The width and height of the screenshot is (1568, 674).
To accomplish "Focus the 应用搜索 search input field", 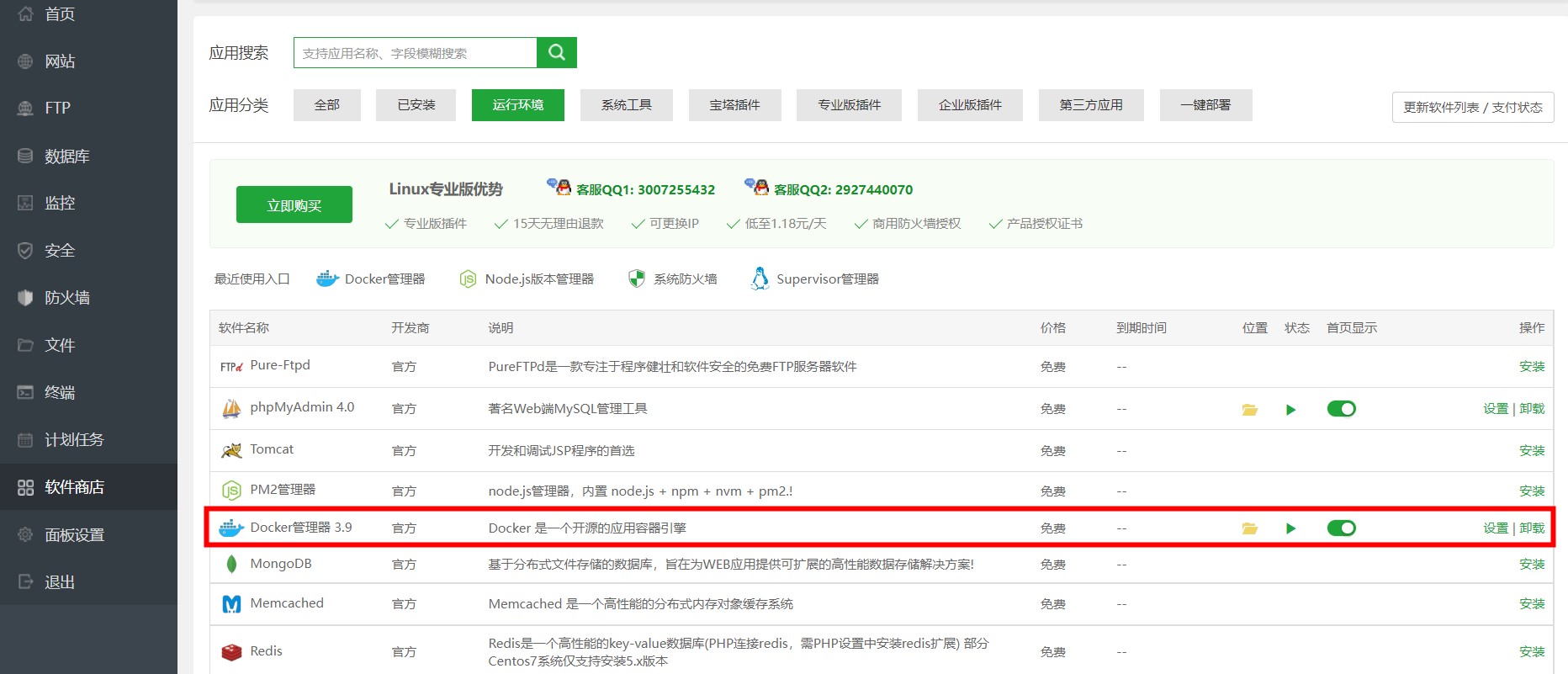I will tap(416, 52).
